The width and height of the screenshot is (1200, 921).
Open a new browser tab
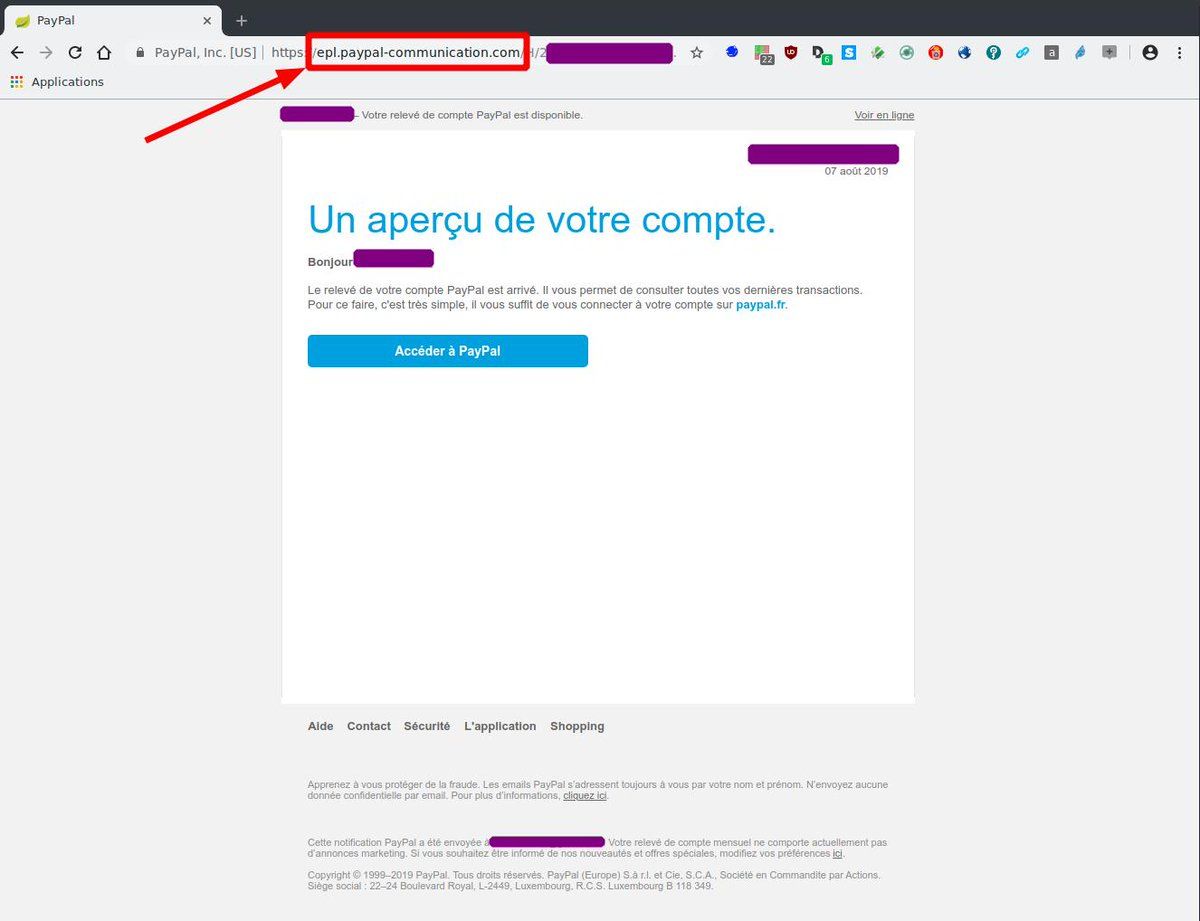pyautogui.click(x=241, y=20)
